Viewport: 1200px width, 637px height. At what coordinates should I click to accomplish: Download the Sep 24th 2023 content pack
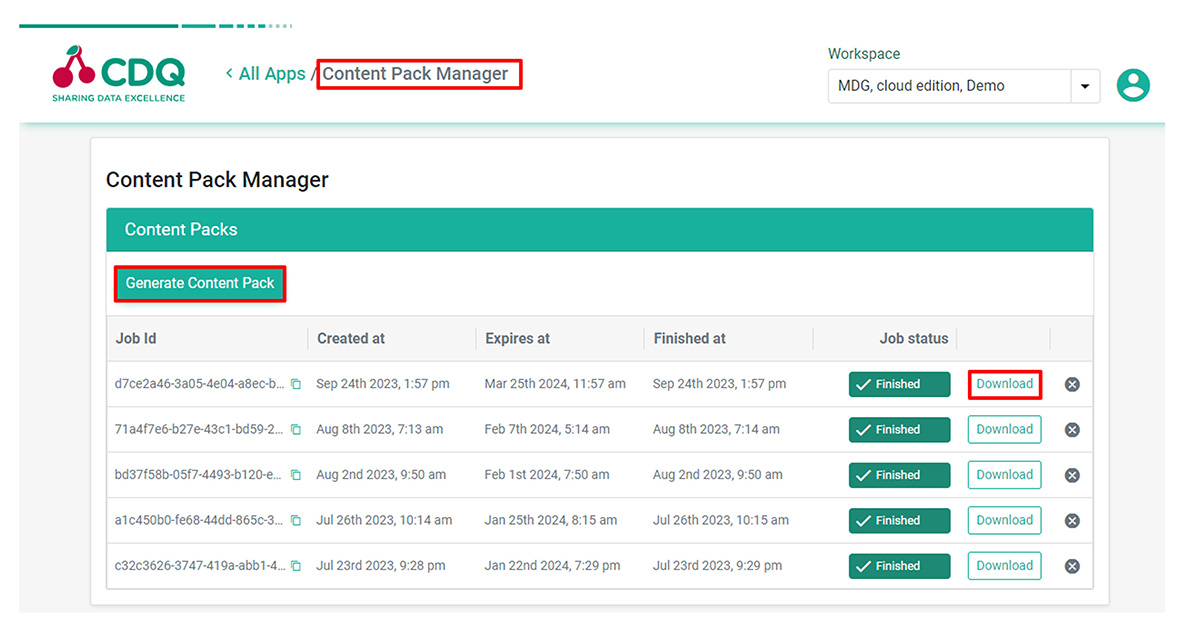click(1004, 384)
